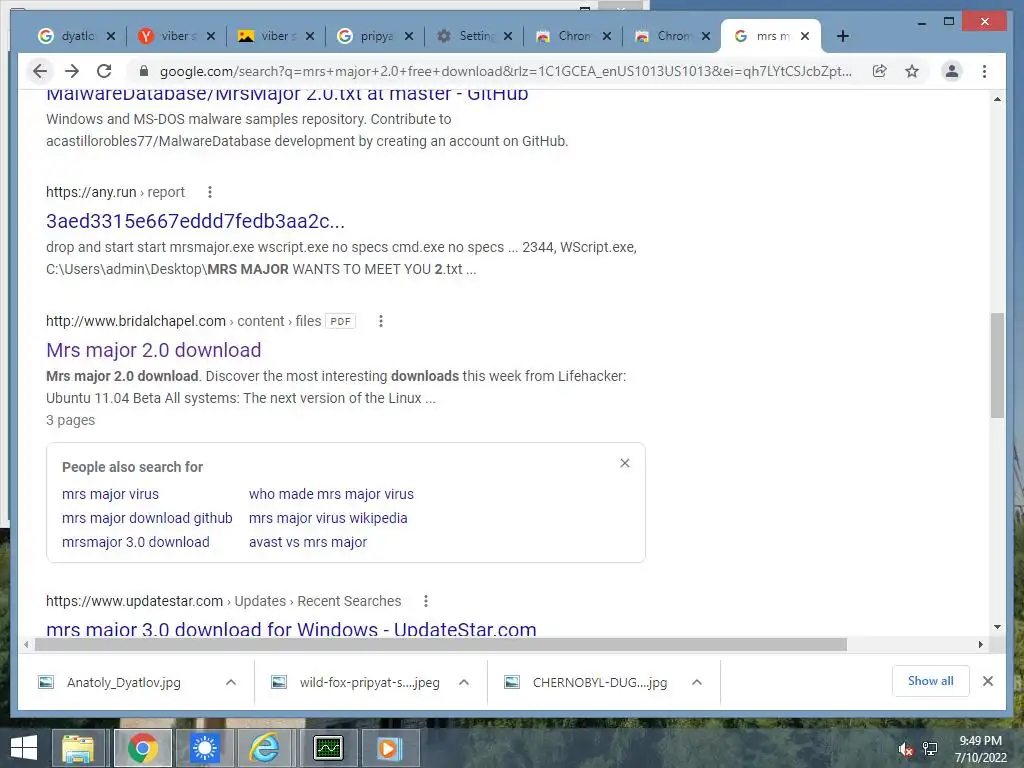
Task: Open the Chrome profile avatar menu
Action: point(952,71)
